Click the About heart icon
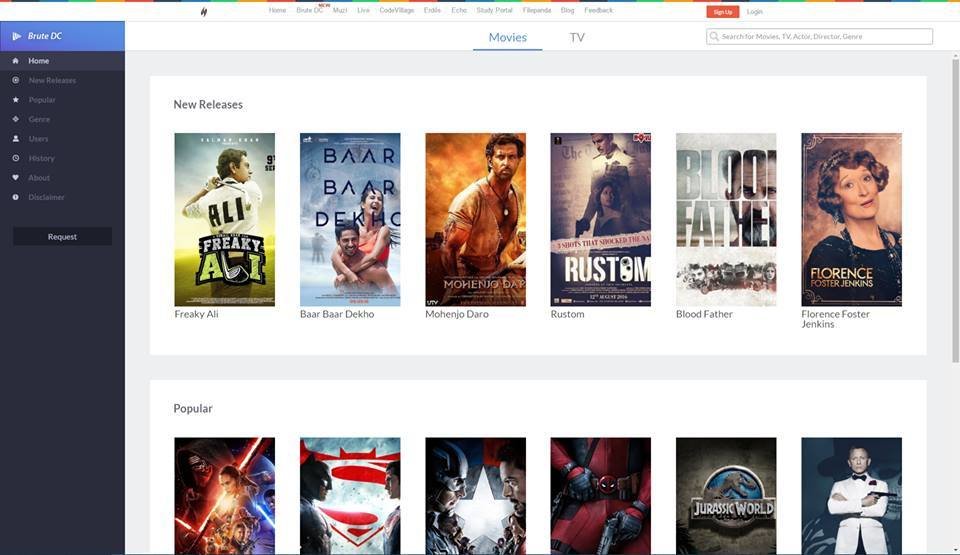This screenshot has width=960, height=555. click(15, 178)
